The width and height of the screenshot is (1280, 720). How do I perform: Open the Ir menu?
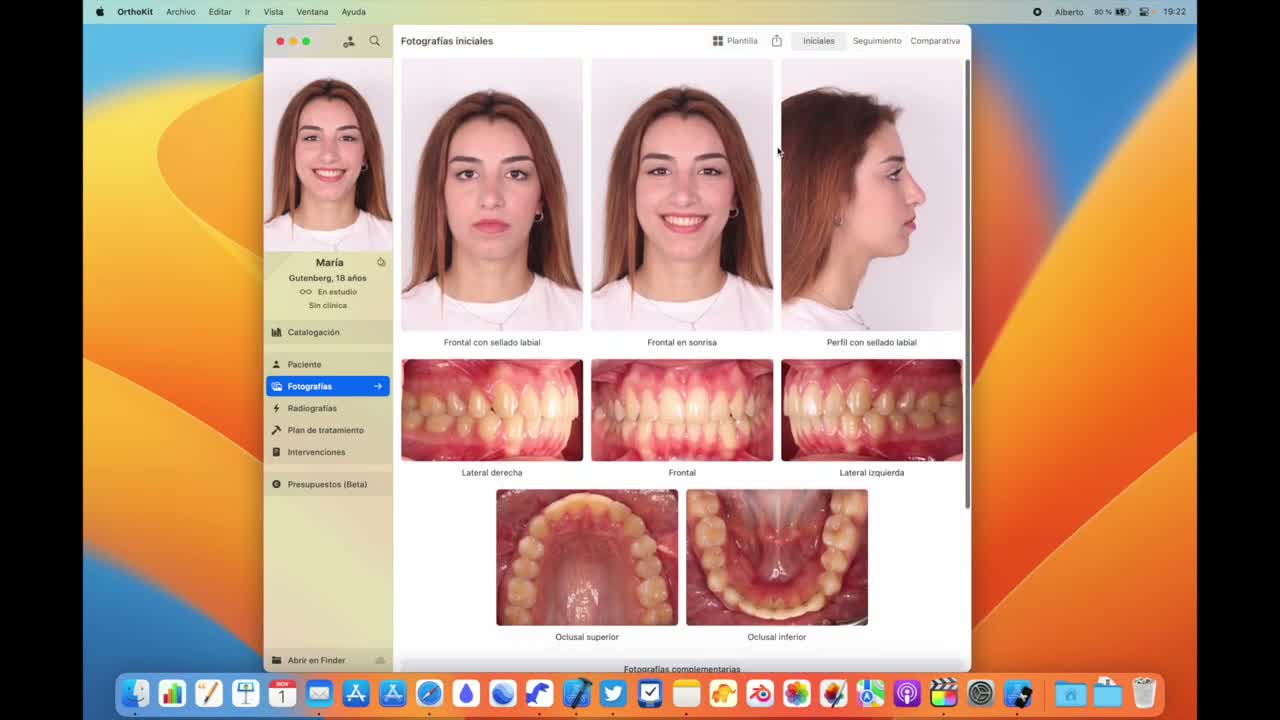pos(247,12)
